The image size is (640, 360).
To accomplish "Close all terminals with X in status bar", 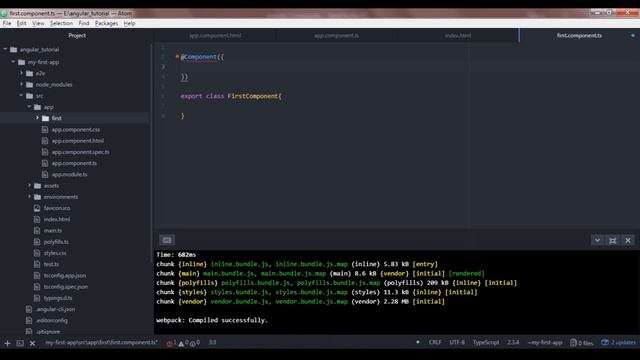I will [x=32, y=343].
